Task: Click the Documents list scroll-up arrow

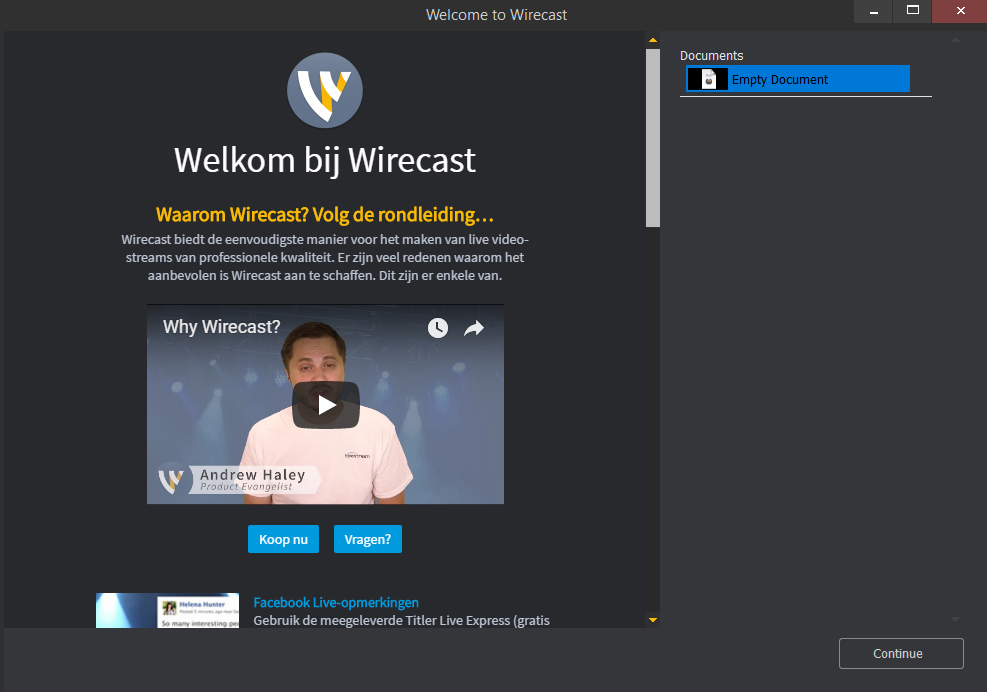Action: [956, 40]
